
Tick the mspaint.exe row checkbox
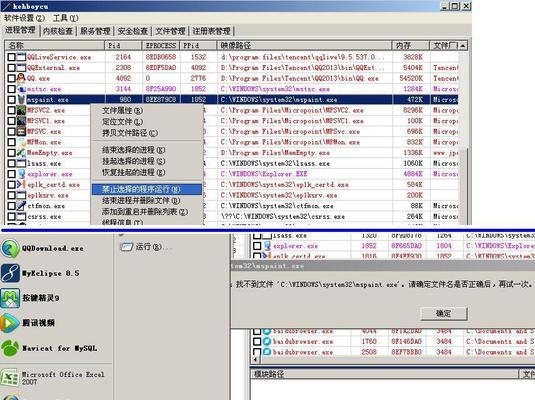pos(12,99)
